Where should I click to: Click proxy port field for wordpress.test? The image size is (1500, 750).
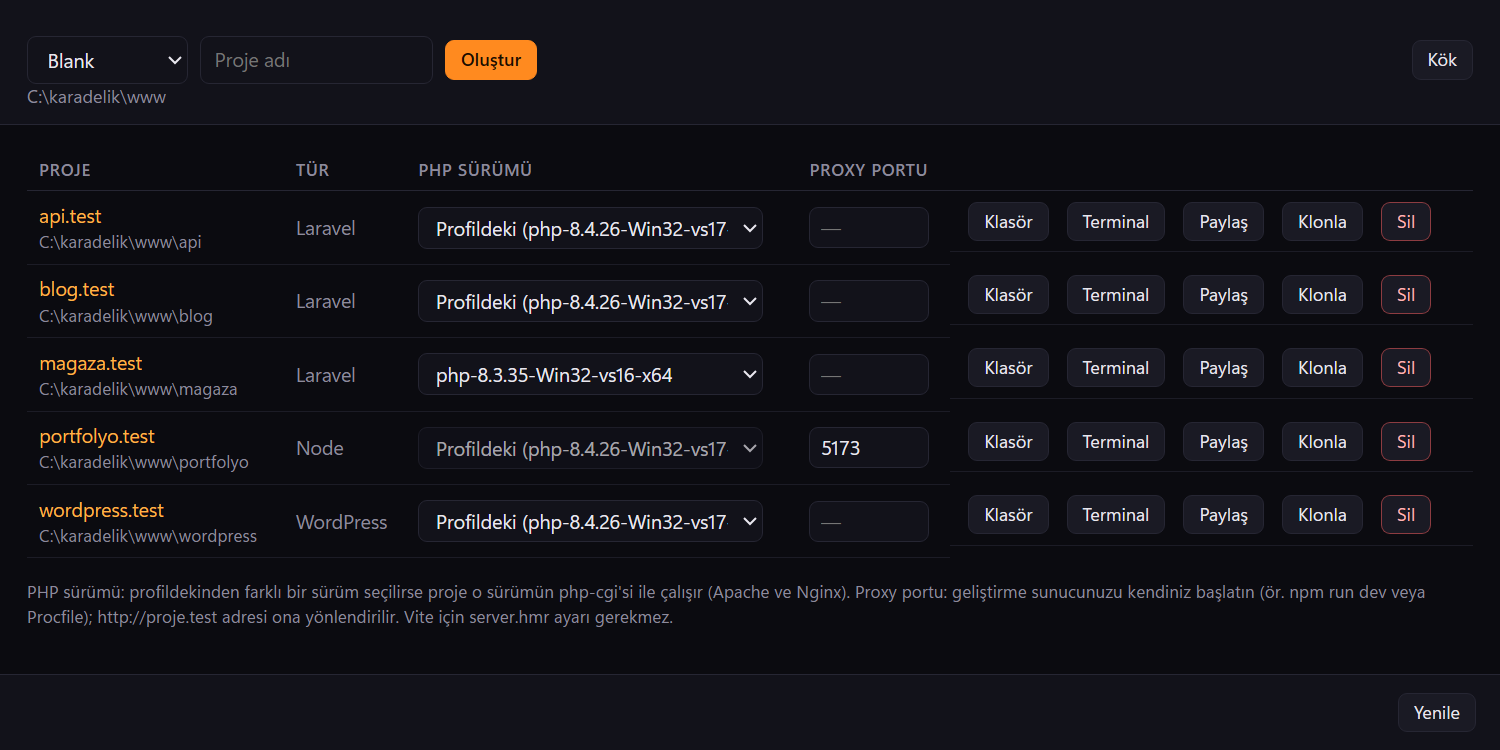869,522
